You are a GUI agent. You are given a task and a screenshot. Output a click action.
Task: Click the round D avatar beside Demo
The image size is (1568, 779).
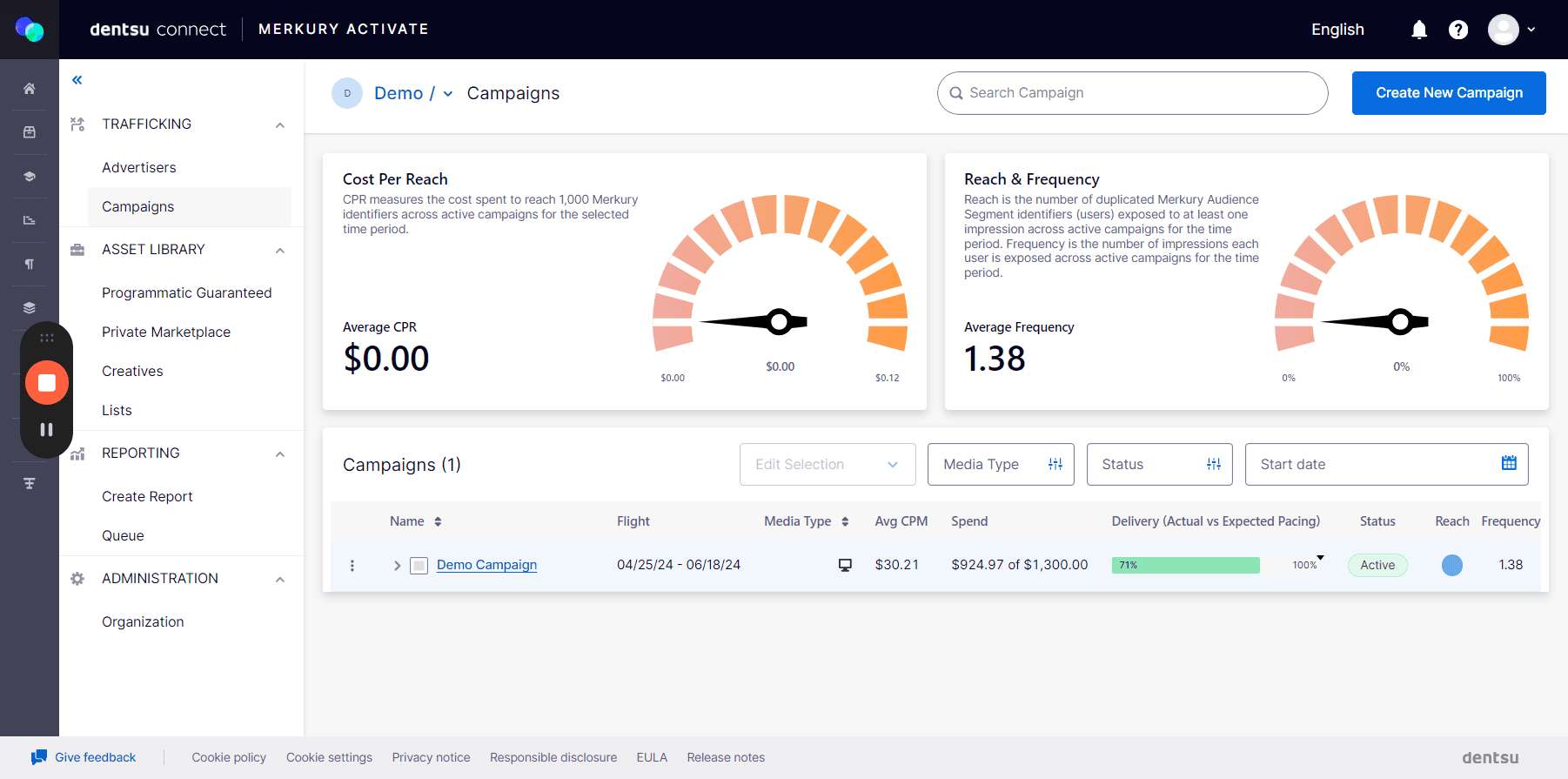pos(347,93)
